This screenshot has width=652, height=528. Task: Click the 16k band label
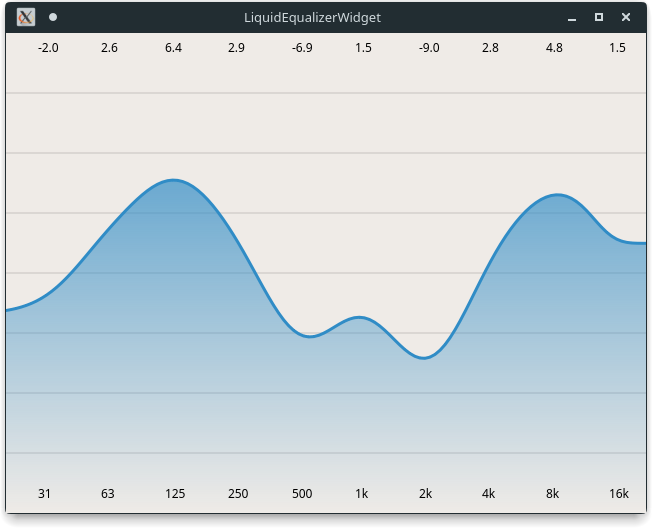click(619, 493)
